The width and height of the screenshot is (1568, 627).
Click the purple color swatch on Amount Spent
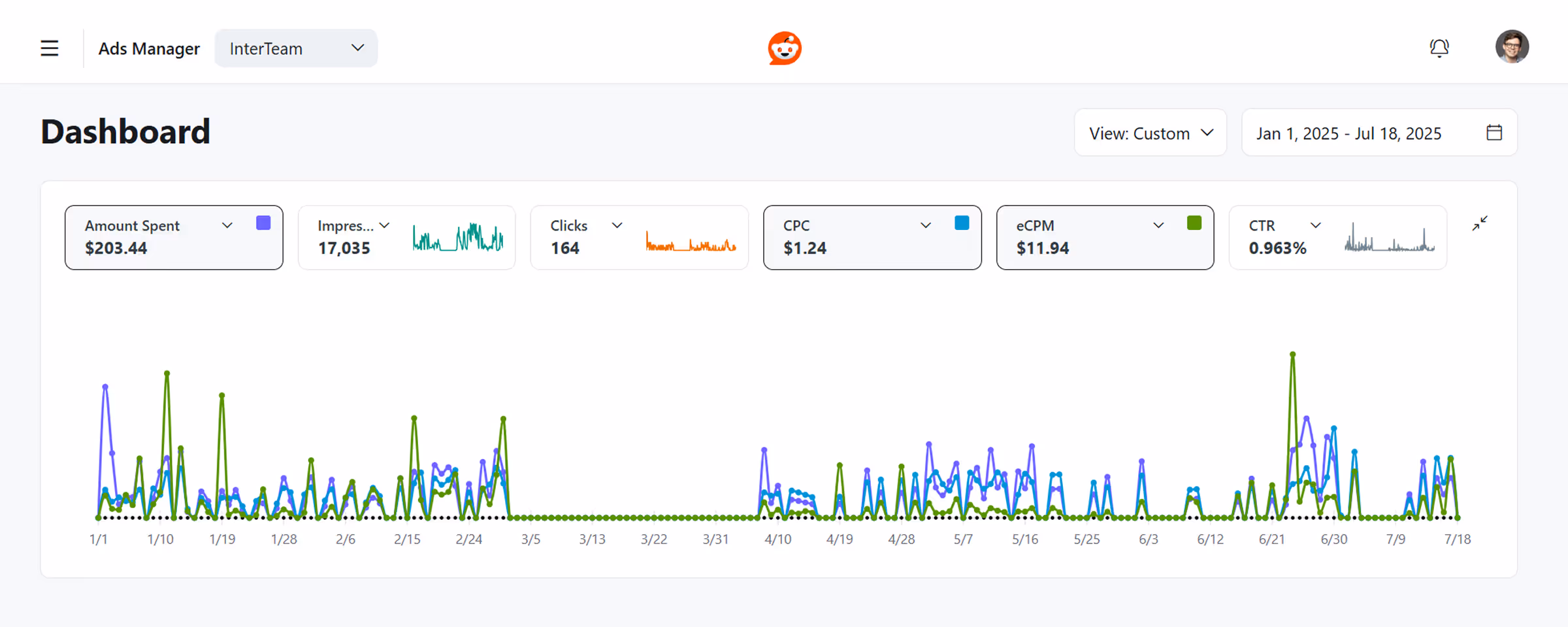263,223
